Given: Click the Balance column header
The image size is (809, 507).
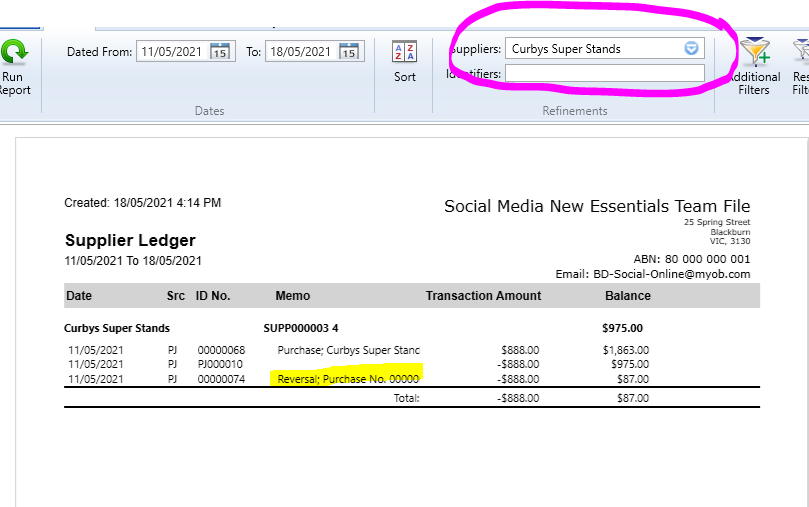Looking at the screenshot, I should [627, 296].
